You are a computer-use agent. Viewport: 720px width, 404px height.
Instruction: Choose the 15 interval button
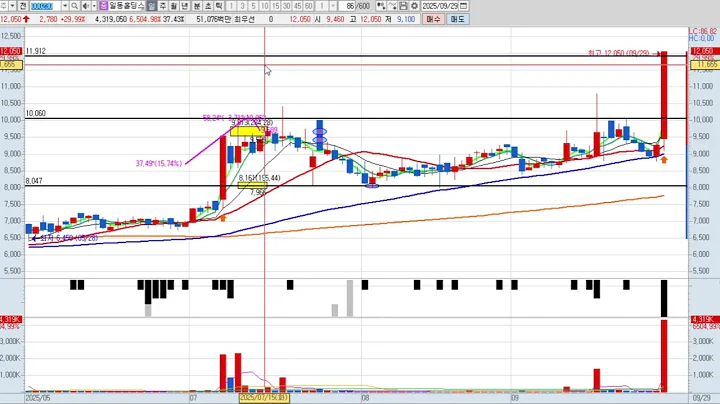(x=276, y=6)
